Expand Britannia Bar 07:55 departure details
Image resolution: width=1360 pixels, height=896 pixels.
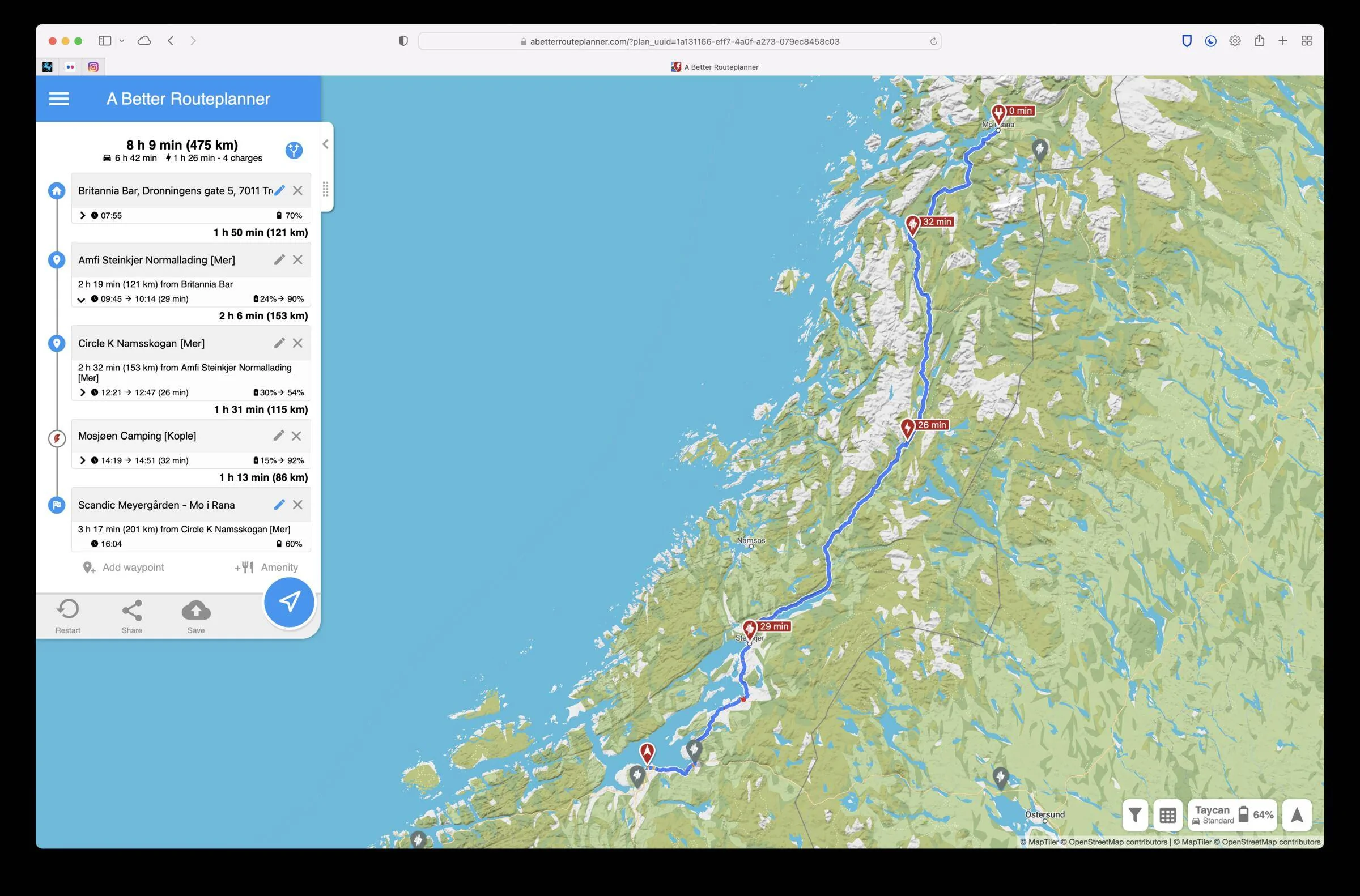[82, 215]
